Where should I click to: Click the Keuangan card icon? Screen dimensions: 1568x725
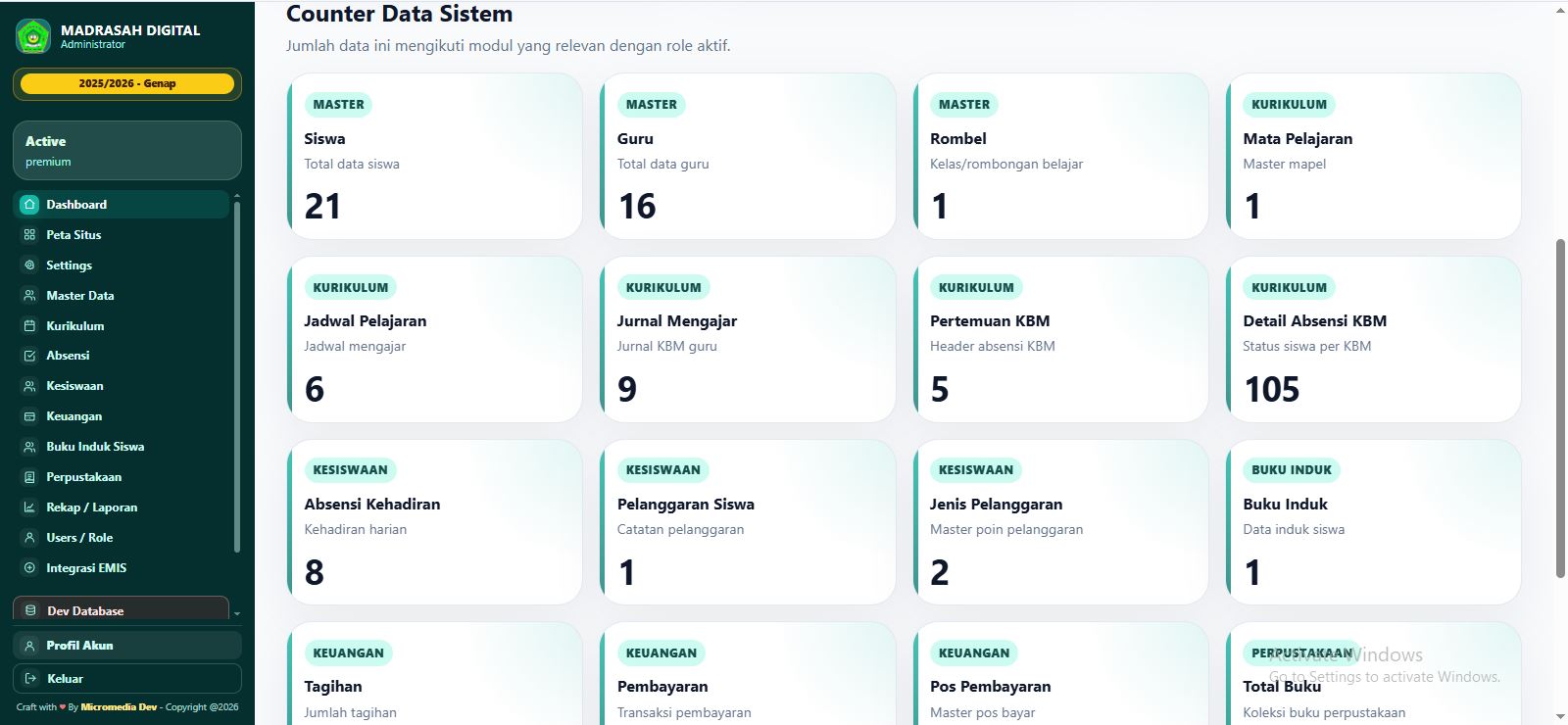(29, 416)
